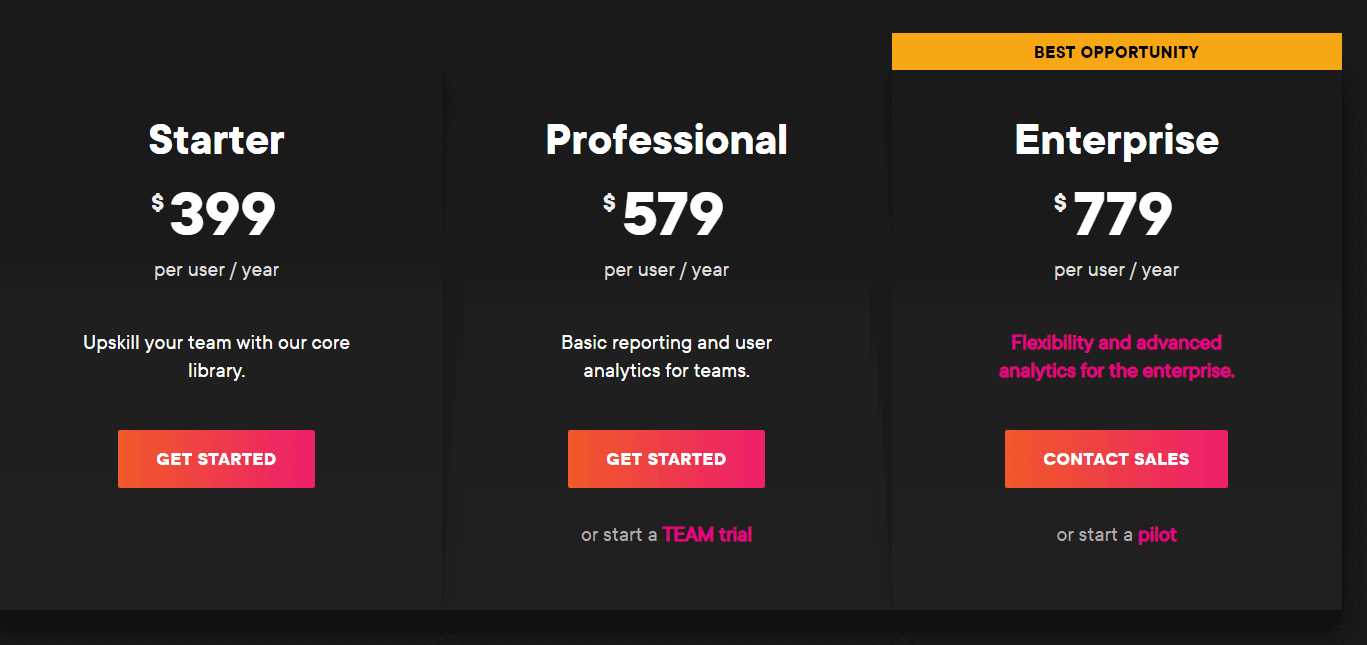1367x645 pixels.
Task: Select the pink Enterprise flexibility description
Action: pos(1116,355)
